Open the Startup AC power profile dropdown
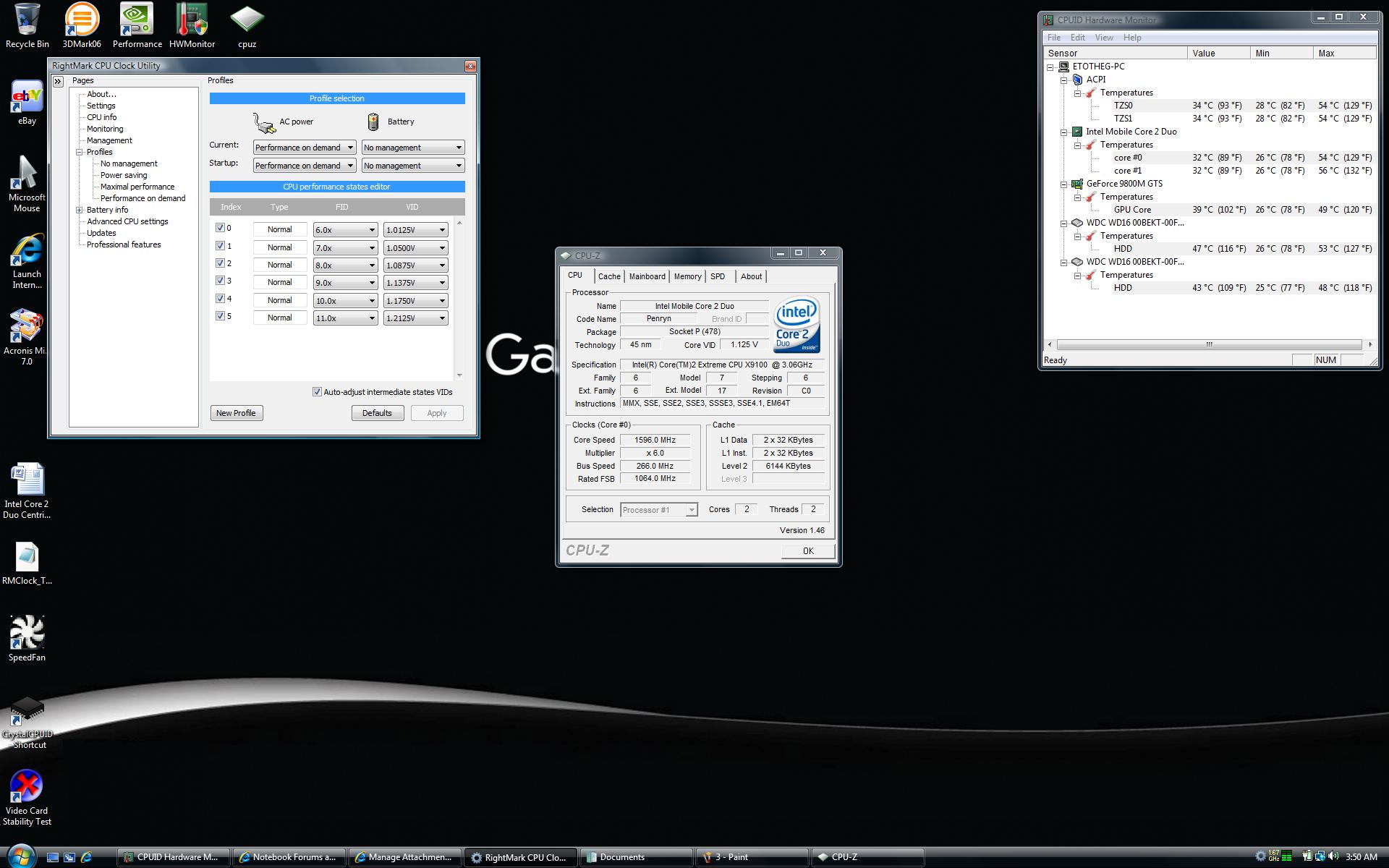The height and width of the screenshot is (868, 1389). (304, 166)
